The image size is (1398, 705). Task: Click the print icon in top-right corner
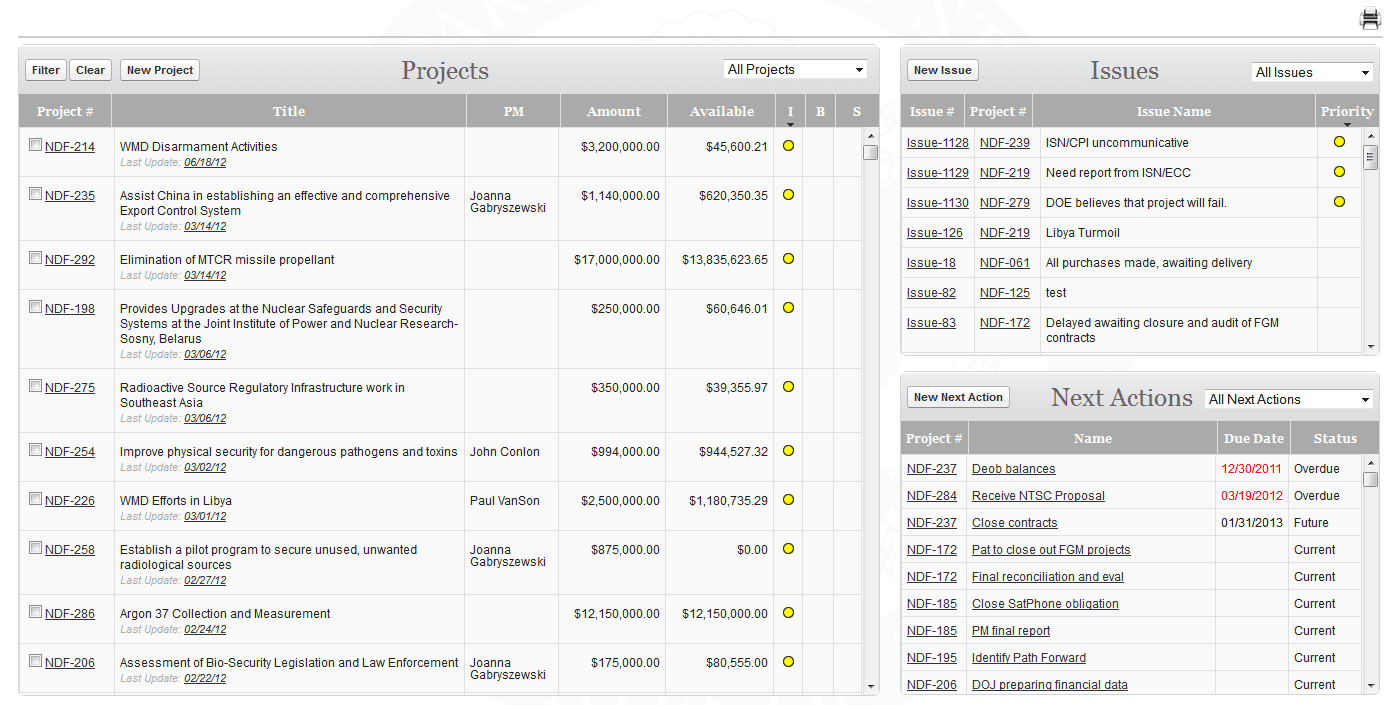[1370, 18]
